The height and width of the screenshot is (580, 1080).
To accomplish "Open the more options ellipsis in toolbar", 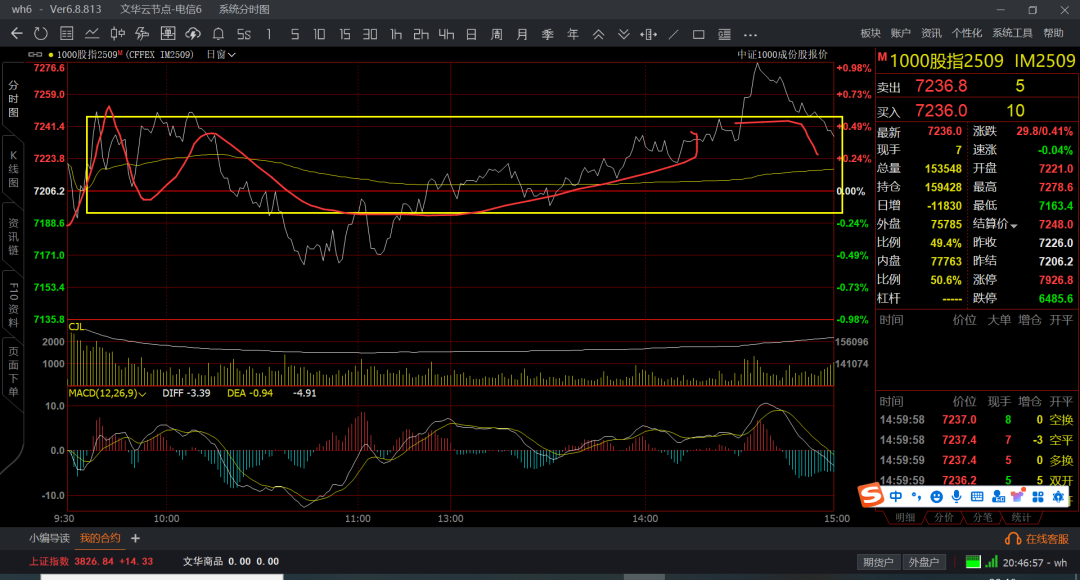I will [x=750, y=34].
